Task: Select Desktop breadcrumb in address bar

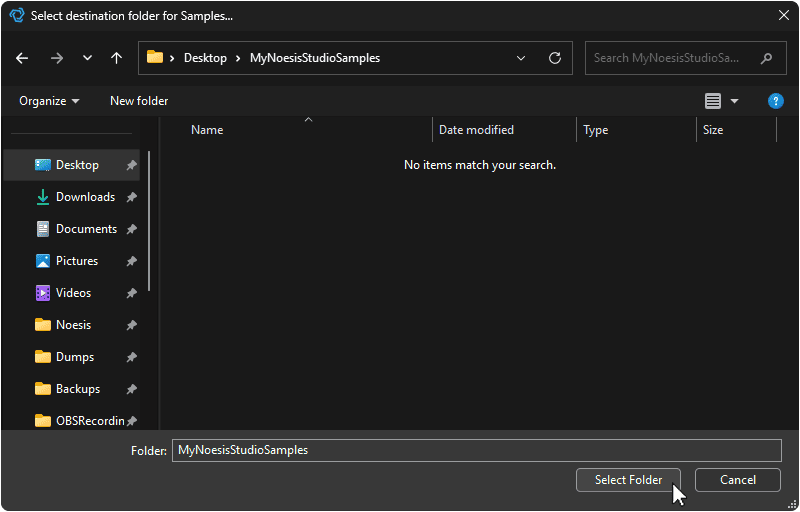Action: coord(205,58)
